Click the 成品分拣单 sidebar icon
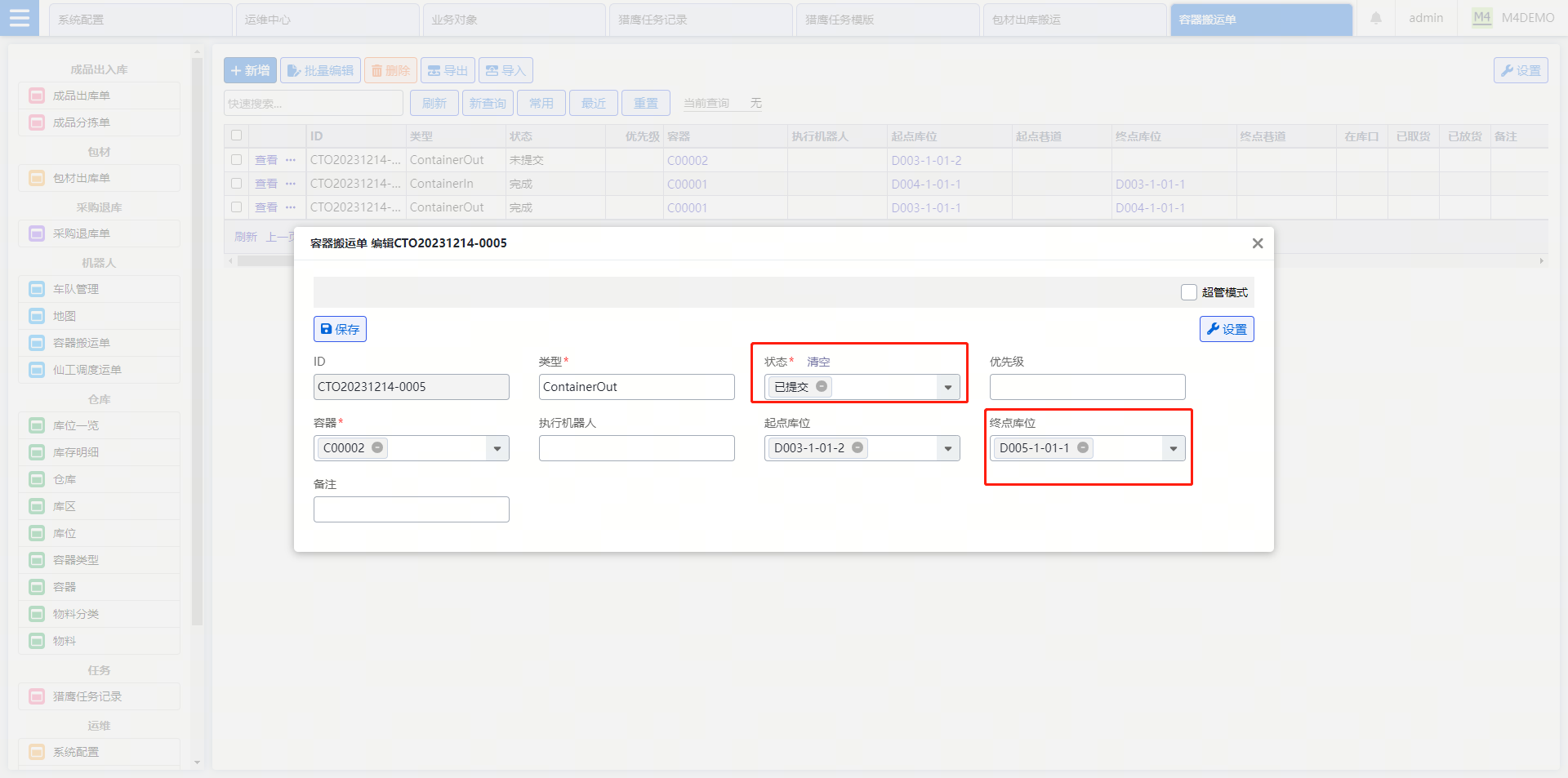 tap(37, 122)
